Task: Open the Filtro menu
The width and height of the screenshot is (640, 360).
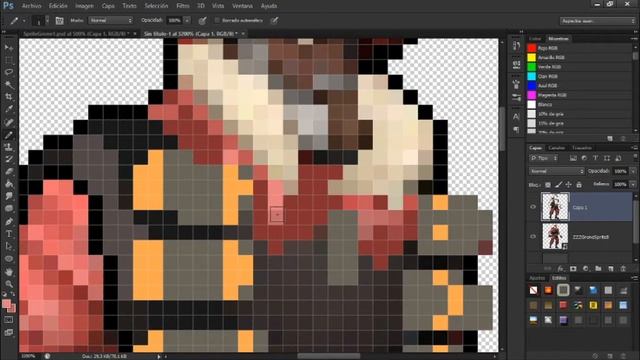Action: click(x=182, y=6)
